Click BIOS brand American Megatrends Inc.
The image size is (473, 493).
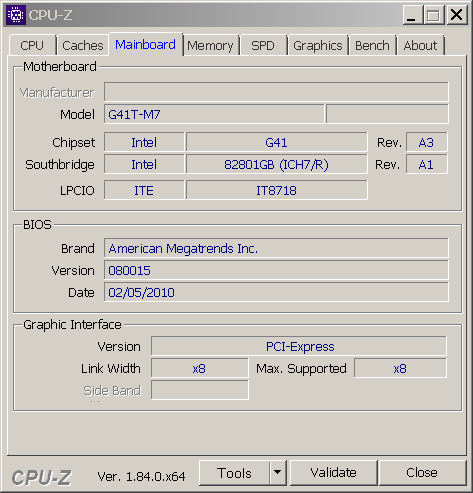tap(276, 248)
